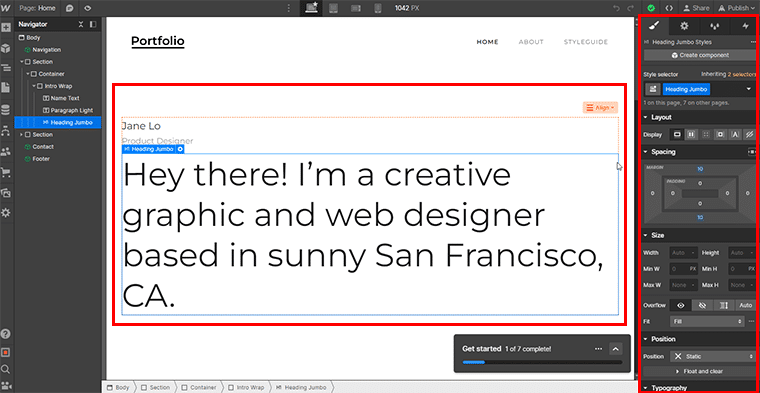Switch to Interactions lightning tab
The height and width of the screenshot is (393, 760).
tap(745, 26)
